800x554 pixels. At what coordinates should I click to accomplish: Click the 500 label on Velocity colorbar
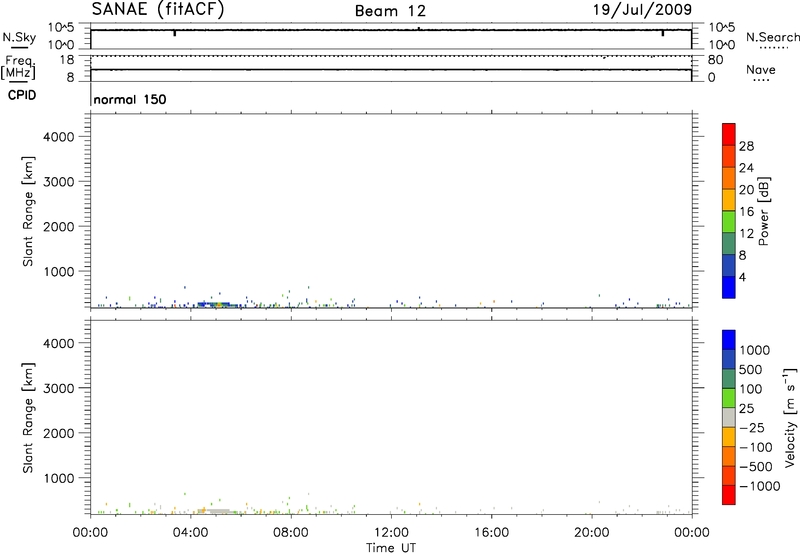(750, 369)
